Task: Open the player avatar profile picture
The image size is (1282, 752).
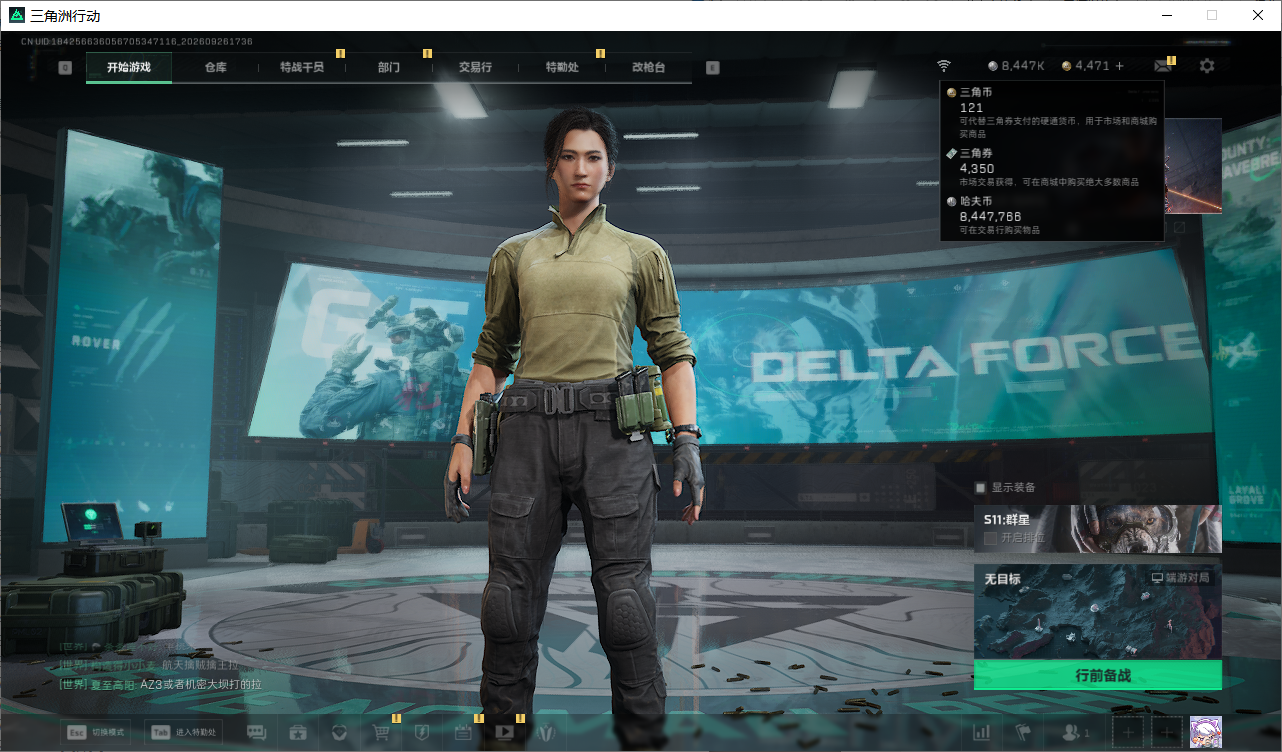Action: click(x=1205, y=732)
